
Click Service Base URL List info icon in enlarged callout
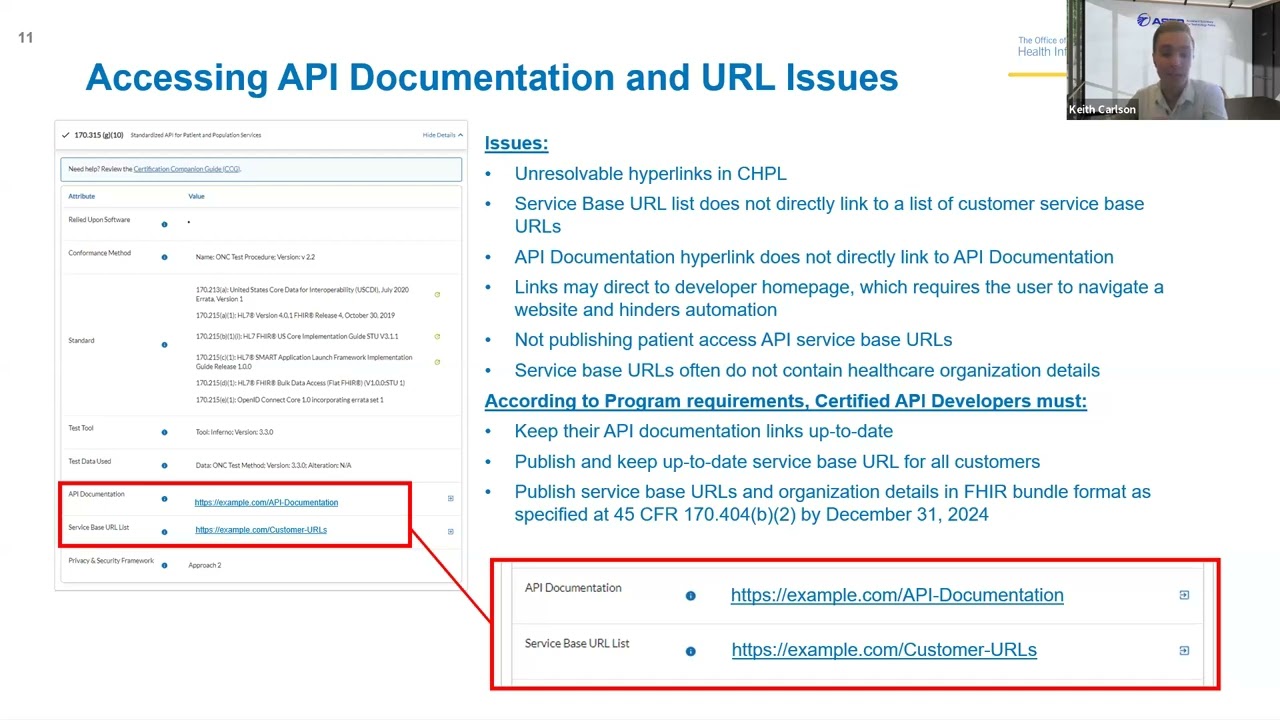(690, 651)
